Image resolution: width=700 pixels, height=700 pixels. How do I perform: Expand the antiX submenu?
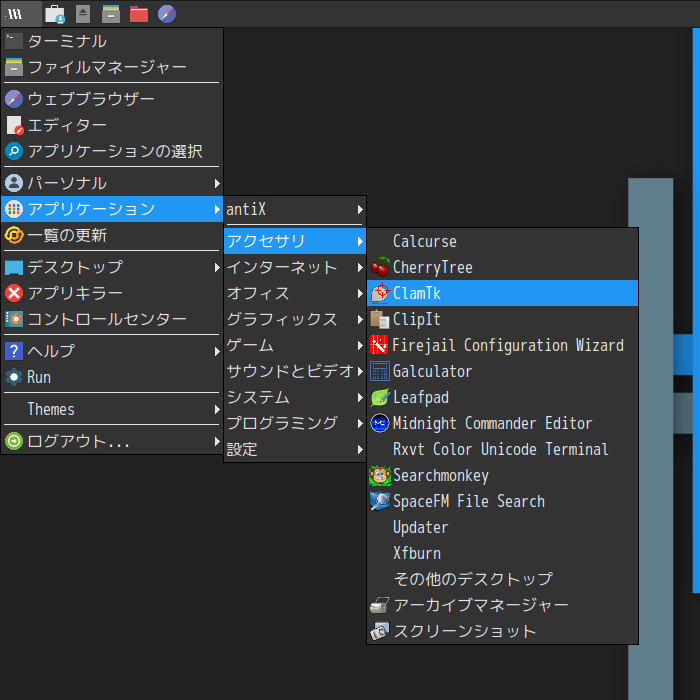click(295, 209)
